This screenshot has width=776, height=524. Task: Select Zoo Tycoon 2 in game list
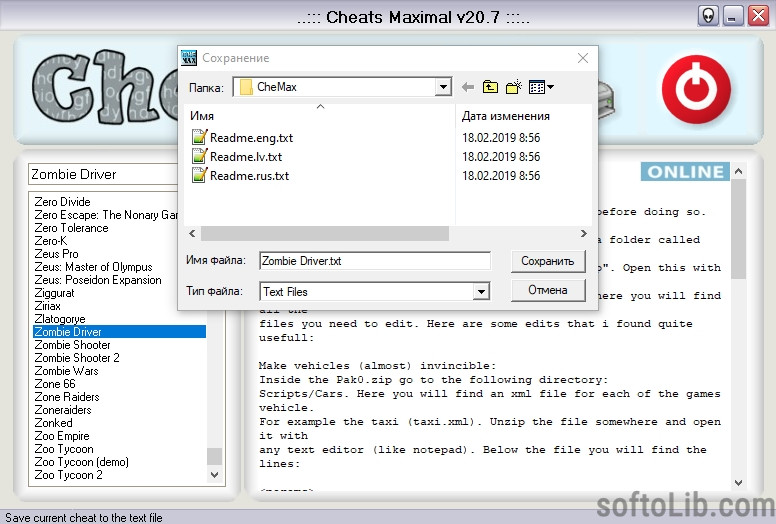click(x=68, y=475)
